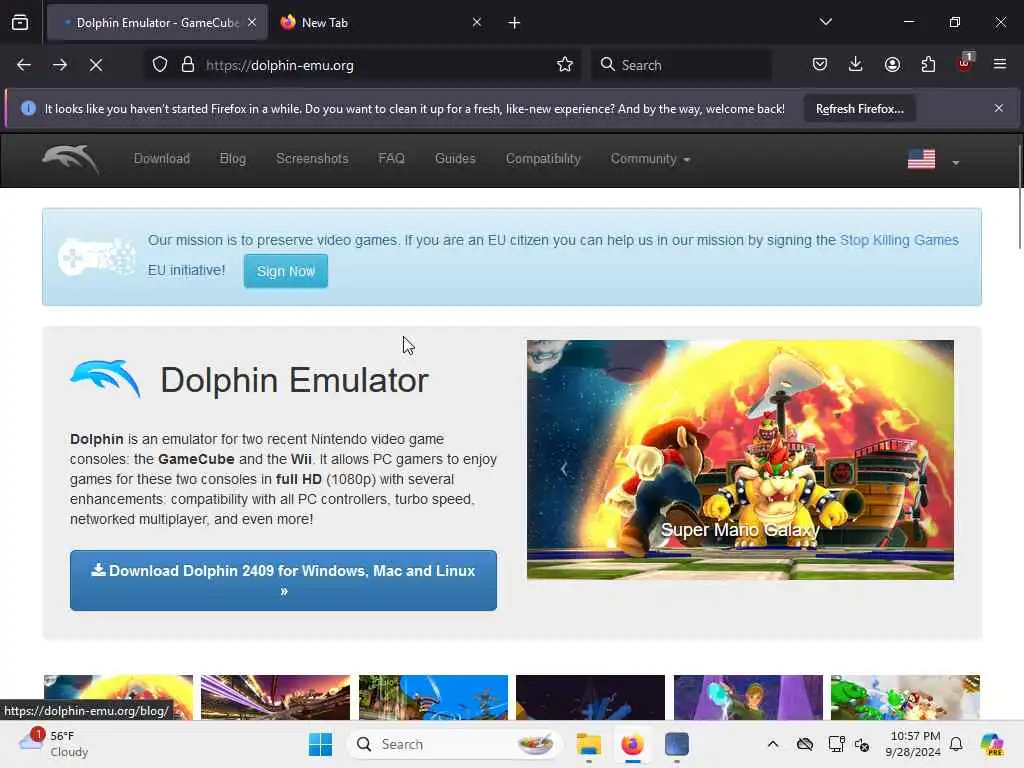The height and width of the screenshot is (768, 1024).
Task: Open the Firefox View icon
Action: tap(20, 23)
